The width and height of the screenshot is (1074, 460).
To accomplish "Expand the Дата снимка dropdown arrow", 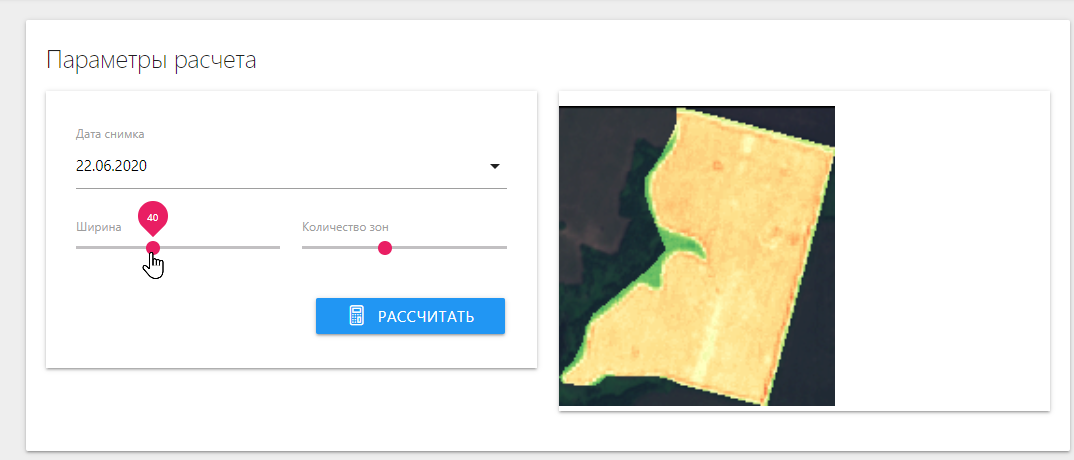I will [494, 166].
